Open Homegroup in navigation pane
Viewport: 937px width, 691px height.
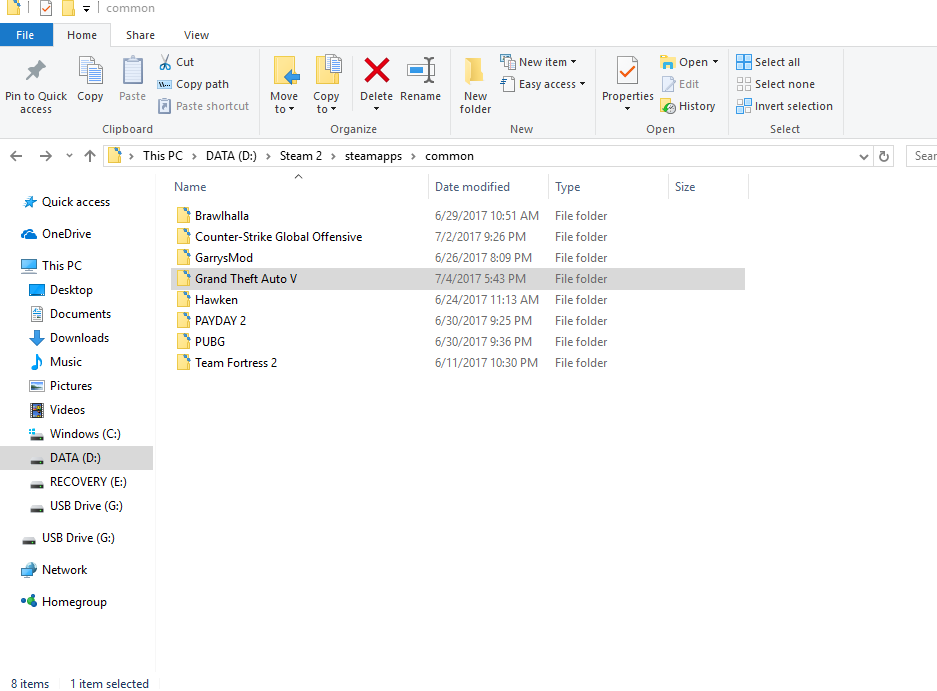63,602
